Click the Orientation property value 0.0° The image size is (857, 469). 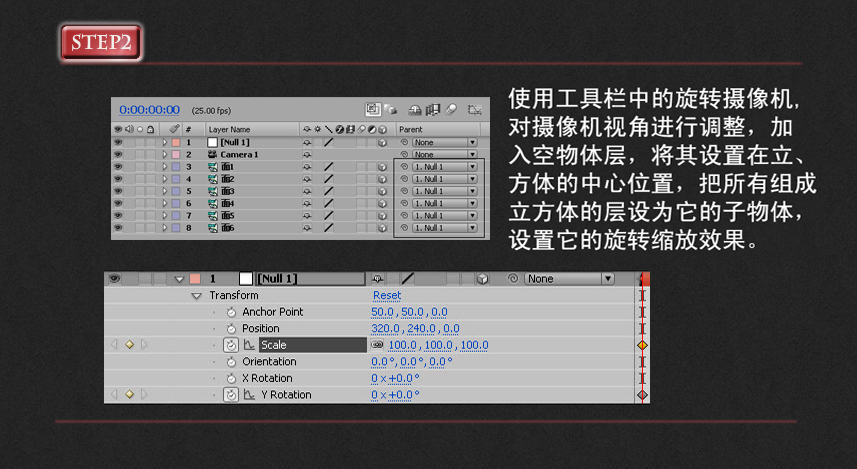(x=383, y=362)
